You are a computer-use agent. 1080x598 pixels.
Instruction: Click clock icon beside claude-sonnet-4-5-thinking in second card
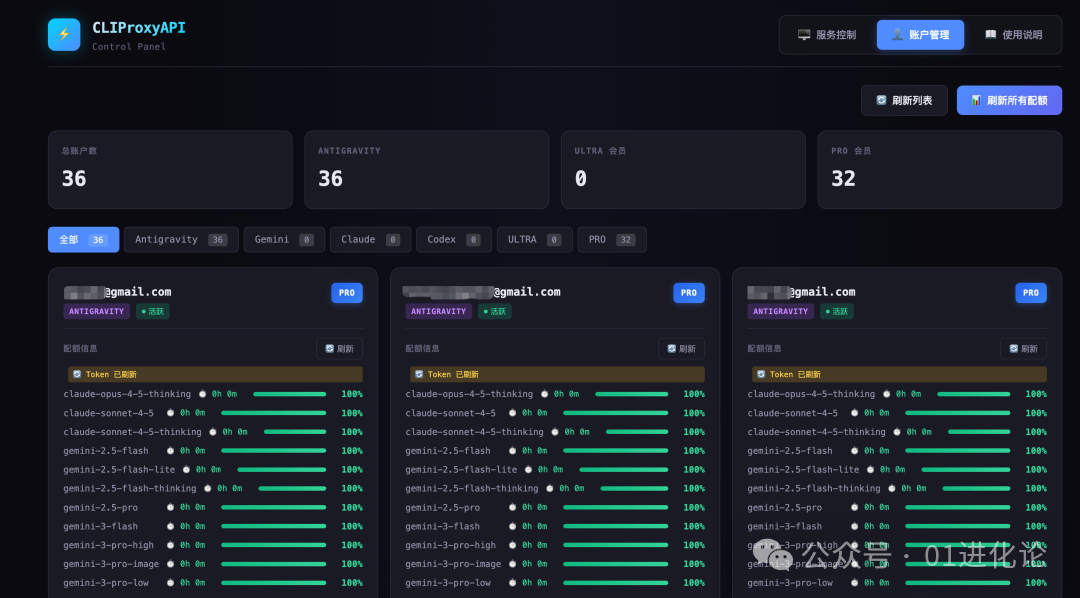coord(555,432)
